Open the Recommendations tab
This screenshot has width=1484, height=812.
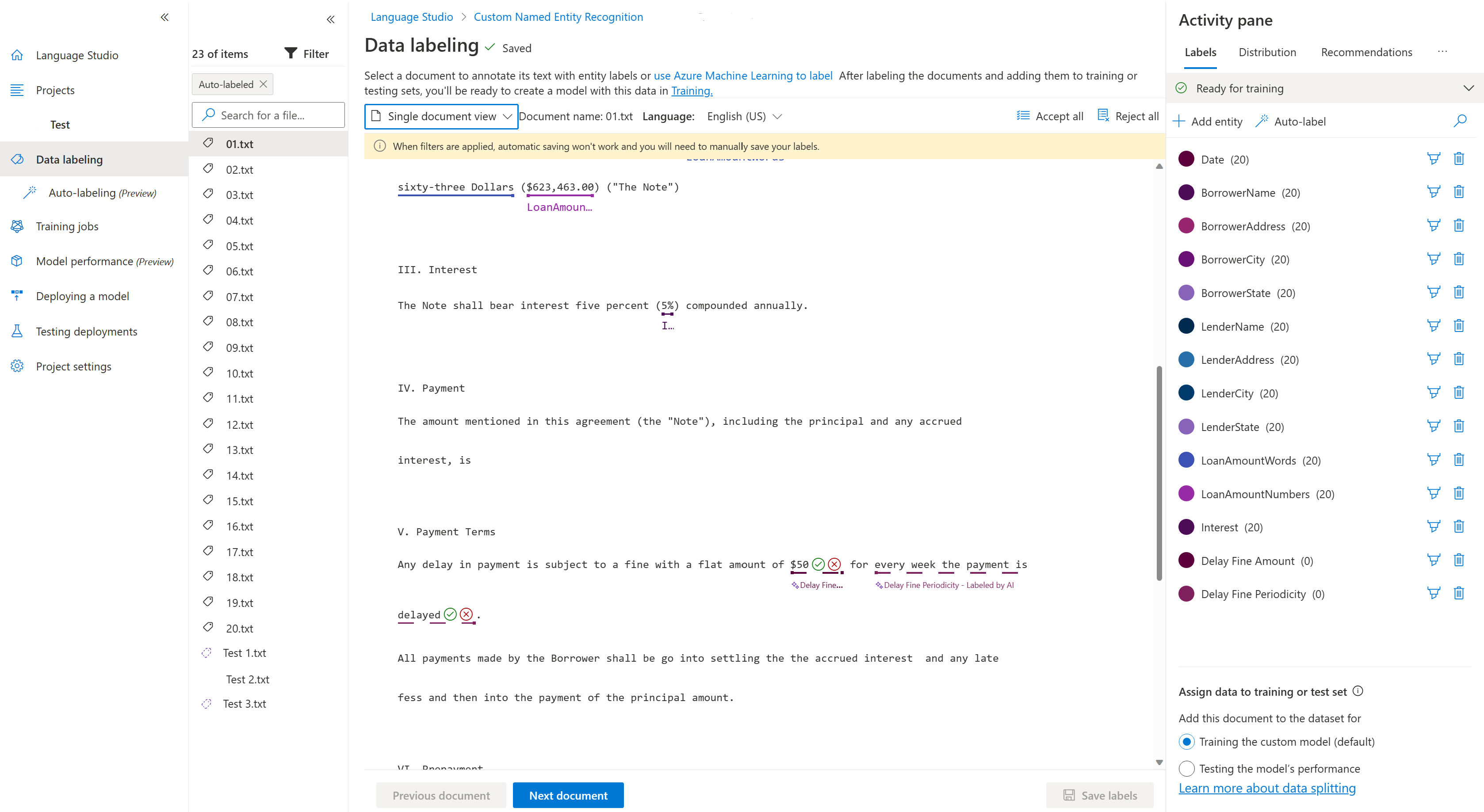pyautogui.click(x=1366, y=53)
